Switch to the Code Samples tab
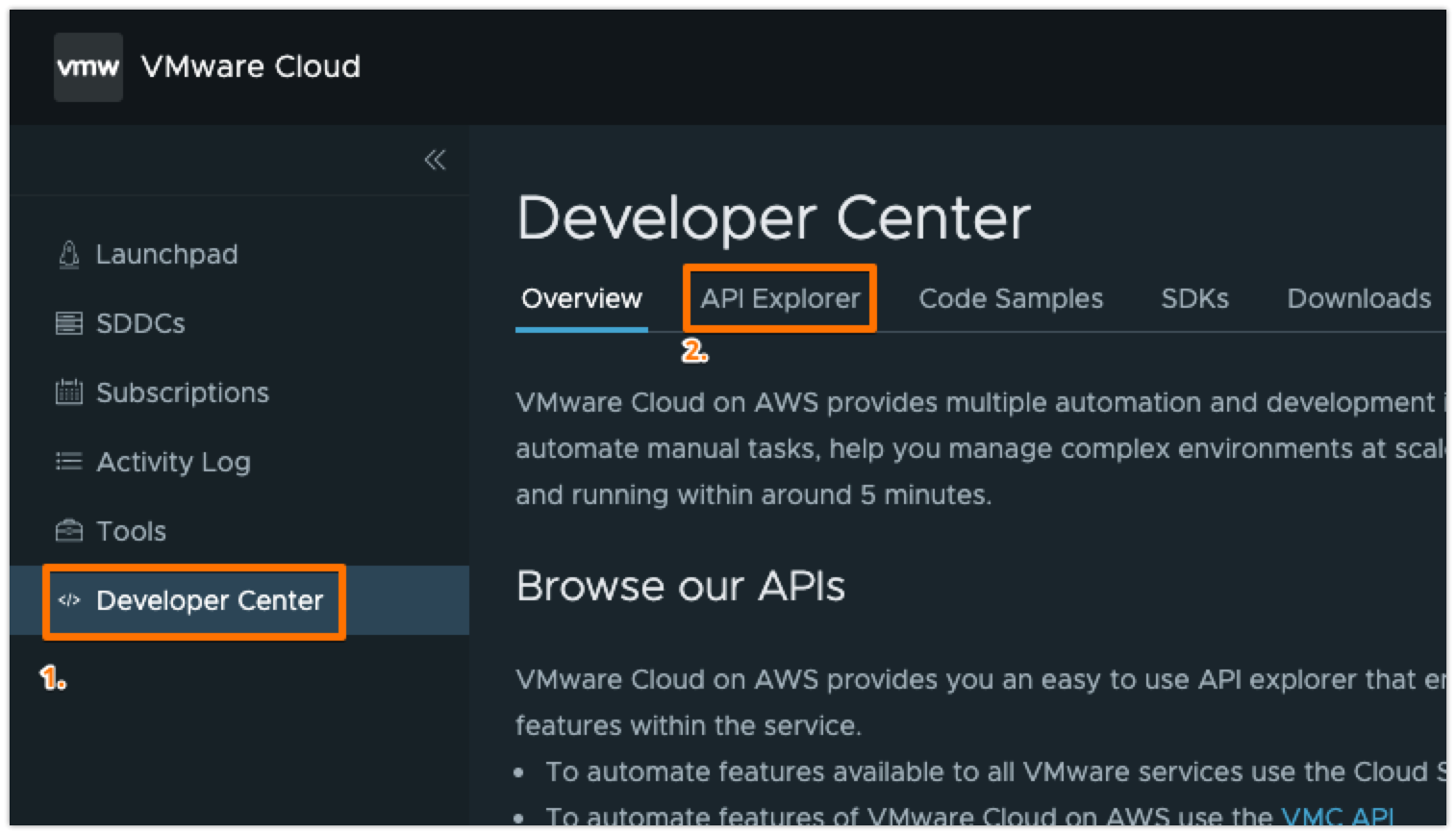This screenshot has height=835, width=1456. pyautogui.click(x=1011, y=299)
